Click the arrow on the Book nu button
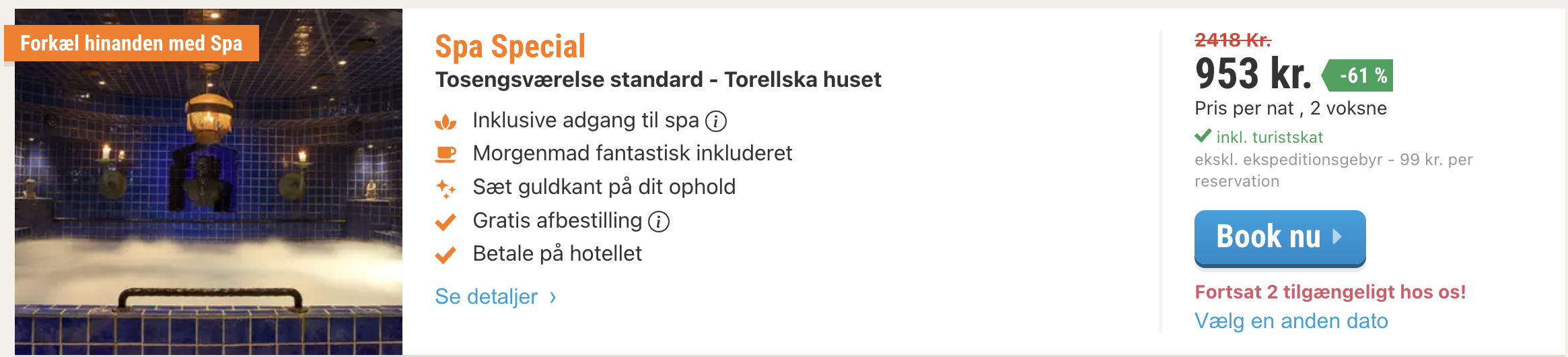Viewport: 1568px width, 357px height. click(1337, 236)
